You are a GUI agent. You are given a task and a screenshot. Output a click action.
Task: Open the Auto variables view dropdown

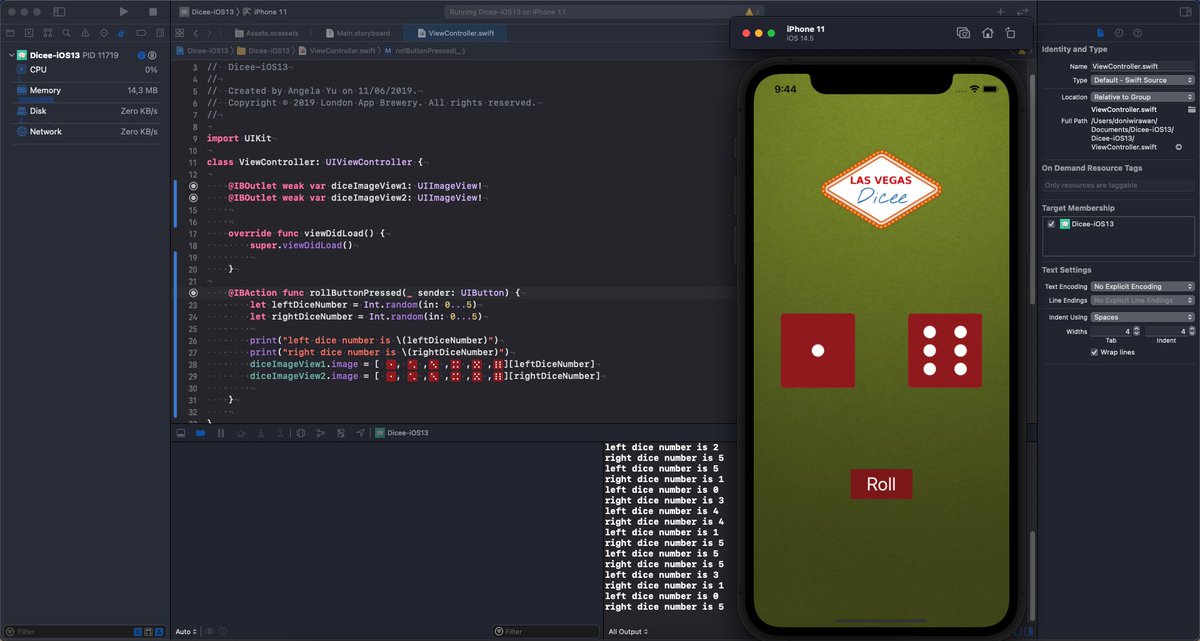186,632
